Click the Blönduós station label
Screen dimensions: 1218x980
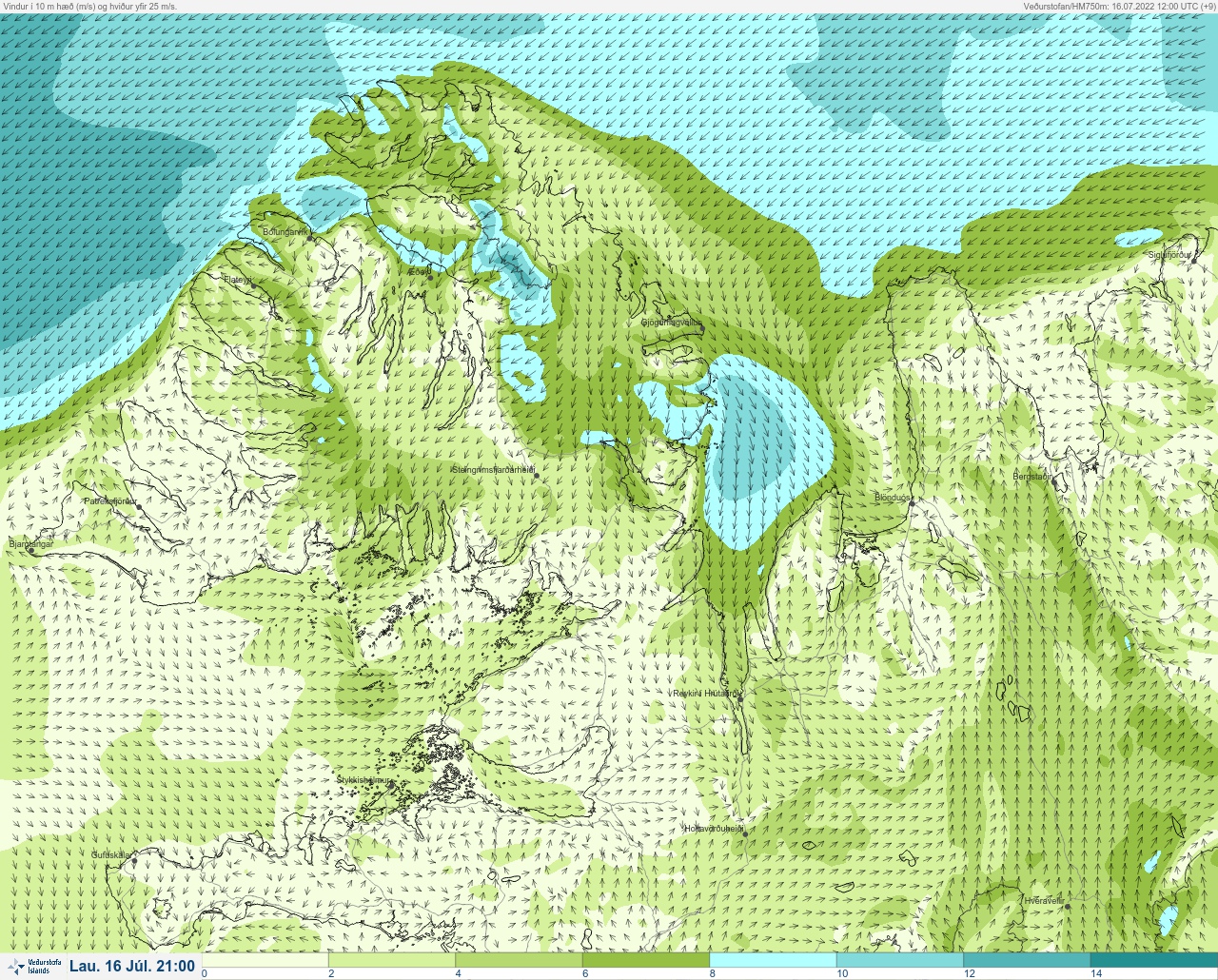tap(893, 497)
